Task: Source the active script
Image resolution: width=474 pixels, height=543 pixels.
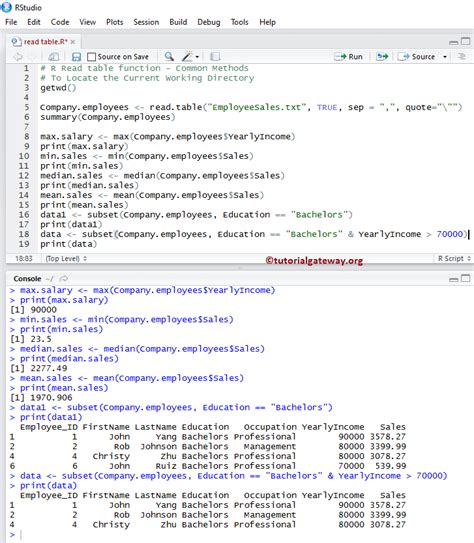Action: click(416, 56)
